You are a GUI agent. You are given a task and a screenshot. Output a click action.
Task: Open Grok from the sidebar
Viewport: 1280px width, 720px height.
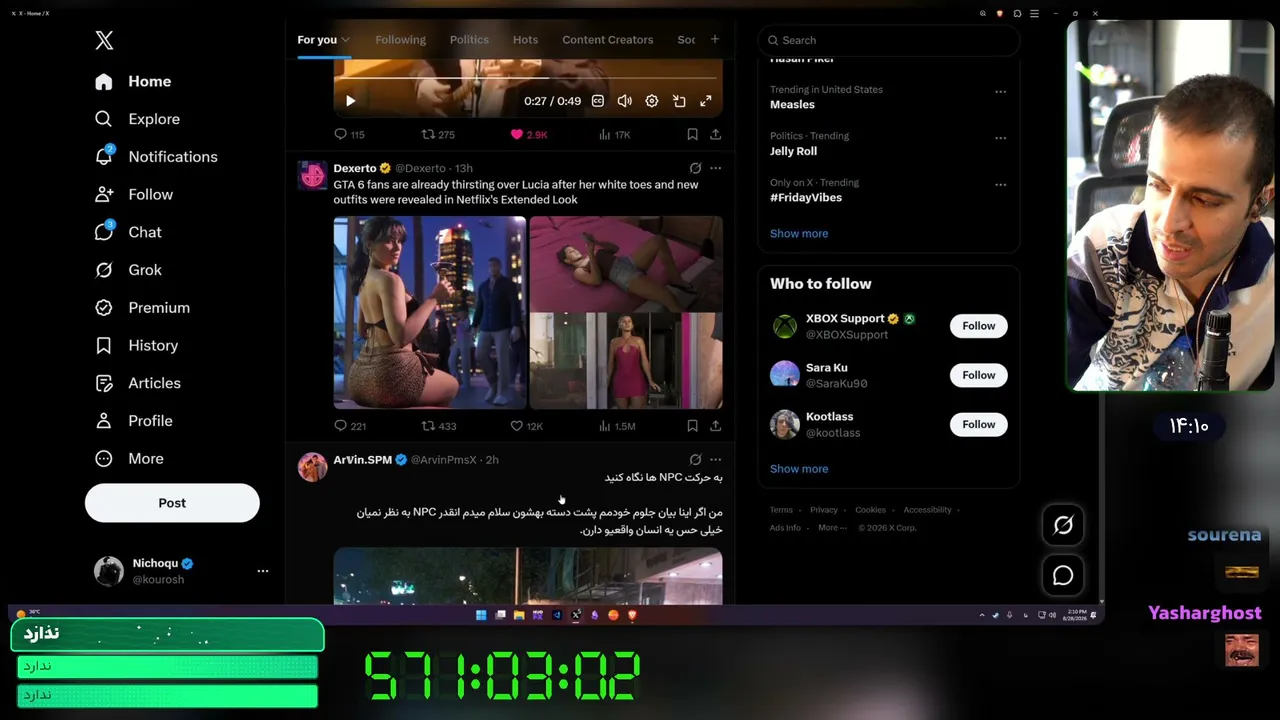click(128, 270)
